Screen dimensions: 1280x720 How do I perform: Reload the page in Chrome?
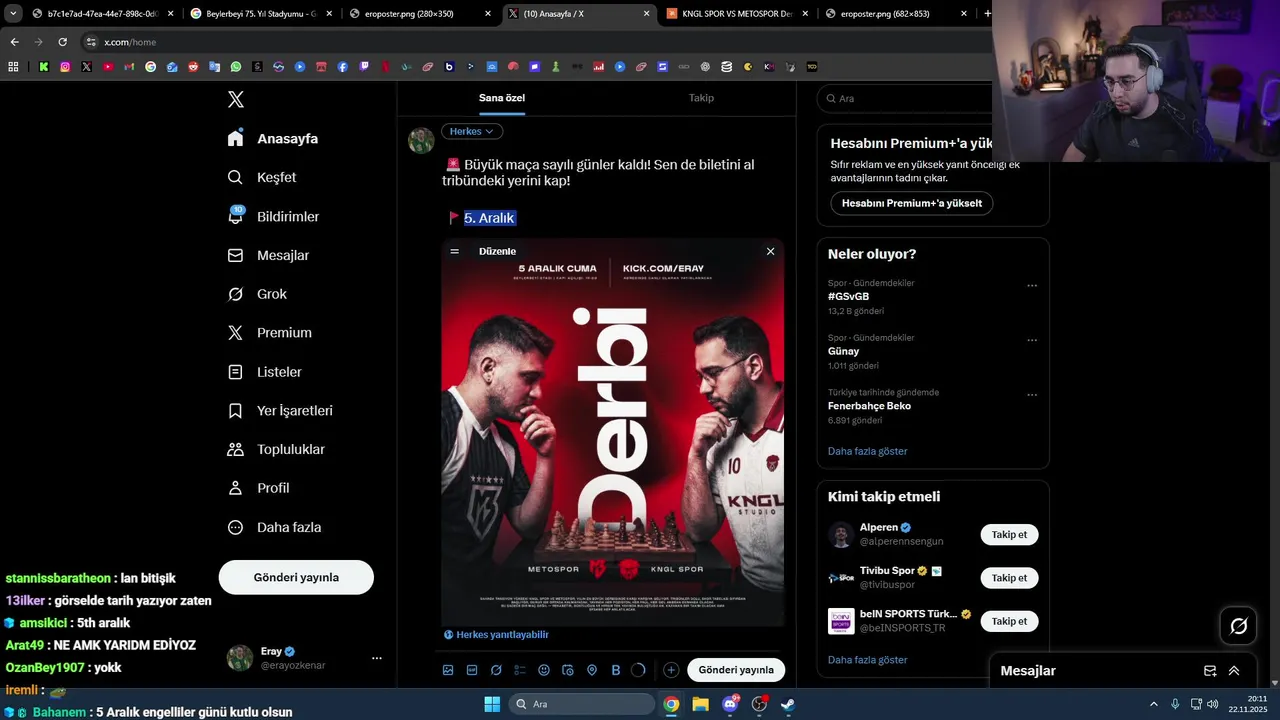click(x=62, y=42)
